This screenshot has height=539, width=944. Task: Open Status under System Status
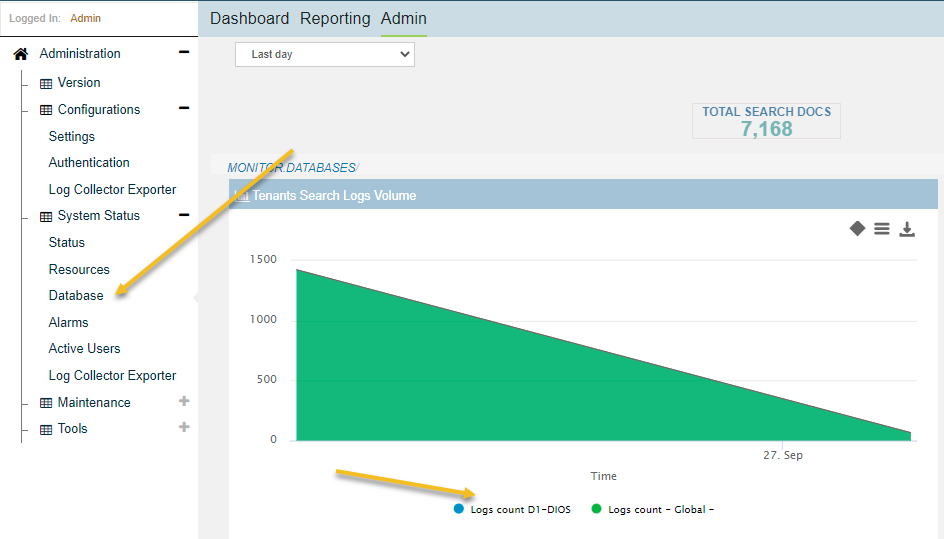[67, 243]
